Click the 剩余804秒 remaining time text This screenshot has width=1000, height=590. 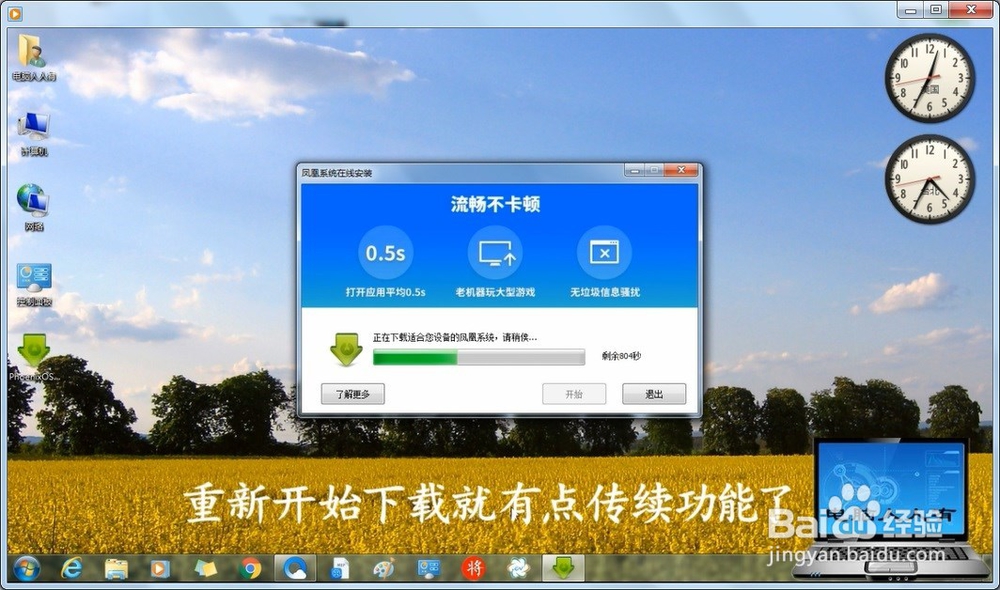[621, 356]
